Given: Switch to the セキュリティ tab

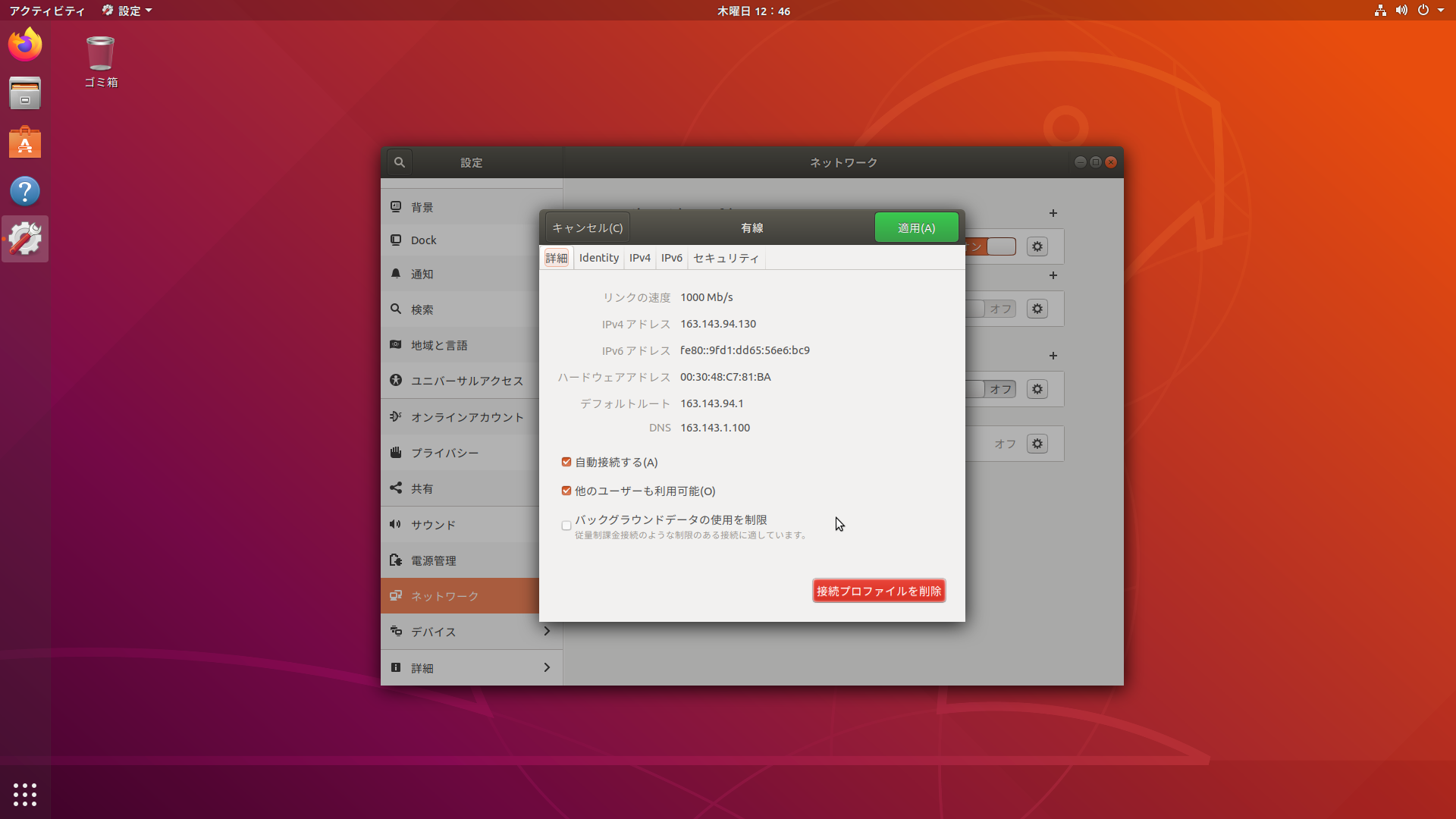Looking at the screenshot, I should (x=726, y=258).
